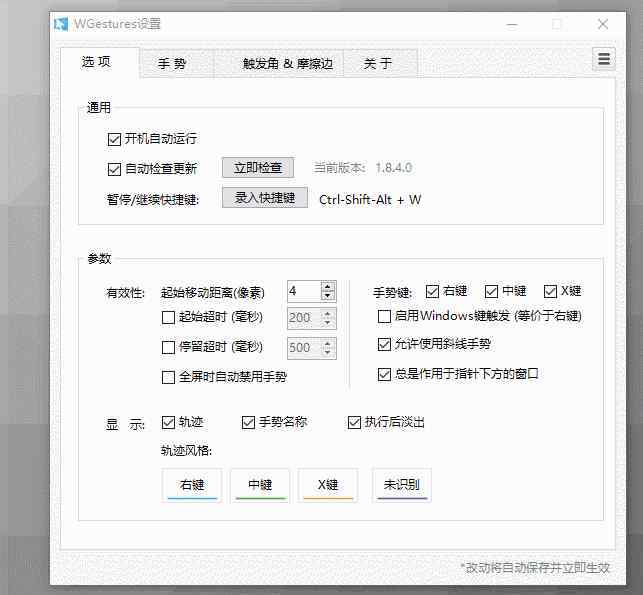This screenshot has height=595, width=643.
Task: Pick trail color for 中键 style
Action: [260, 486]
